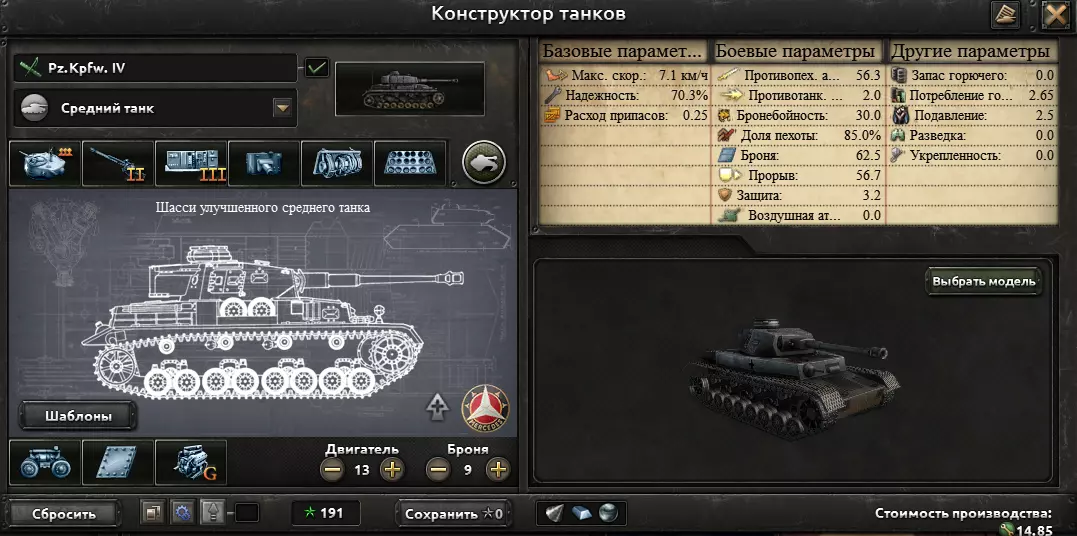Click the Pz.Kpfw. IV name field
The image size is (1077, 536).
[155, 68]
